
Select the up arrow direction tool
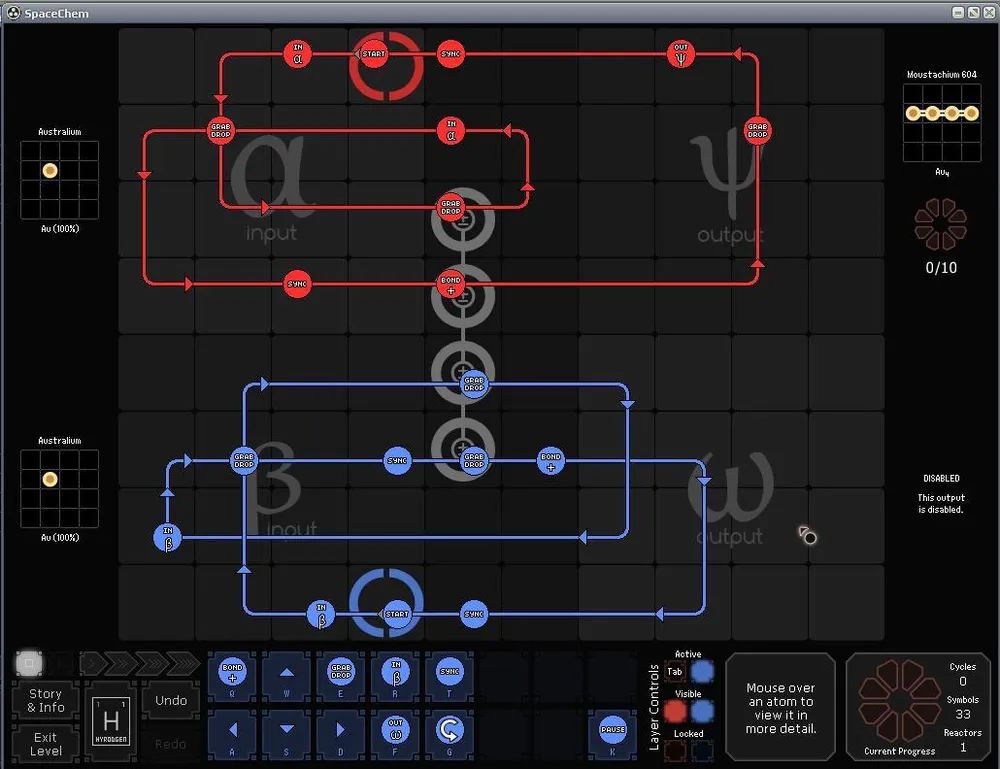pyautogui.click(x=286, y=673)
